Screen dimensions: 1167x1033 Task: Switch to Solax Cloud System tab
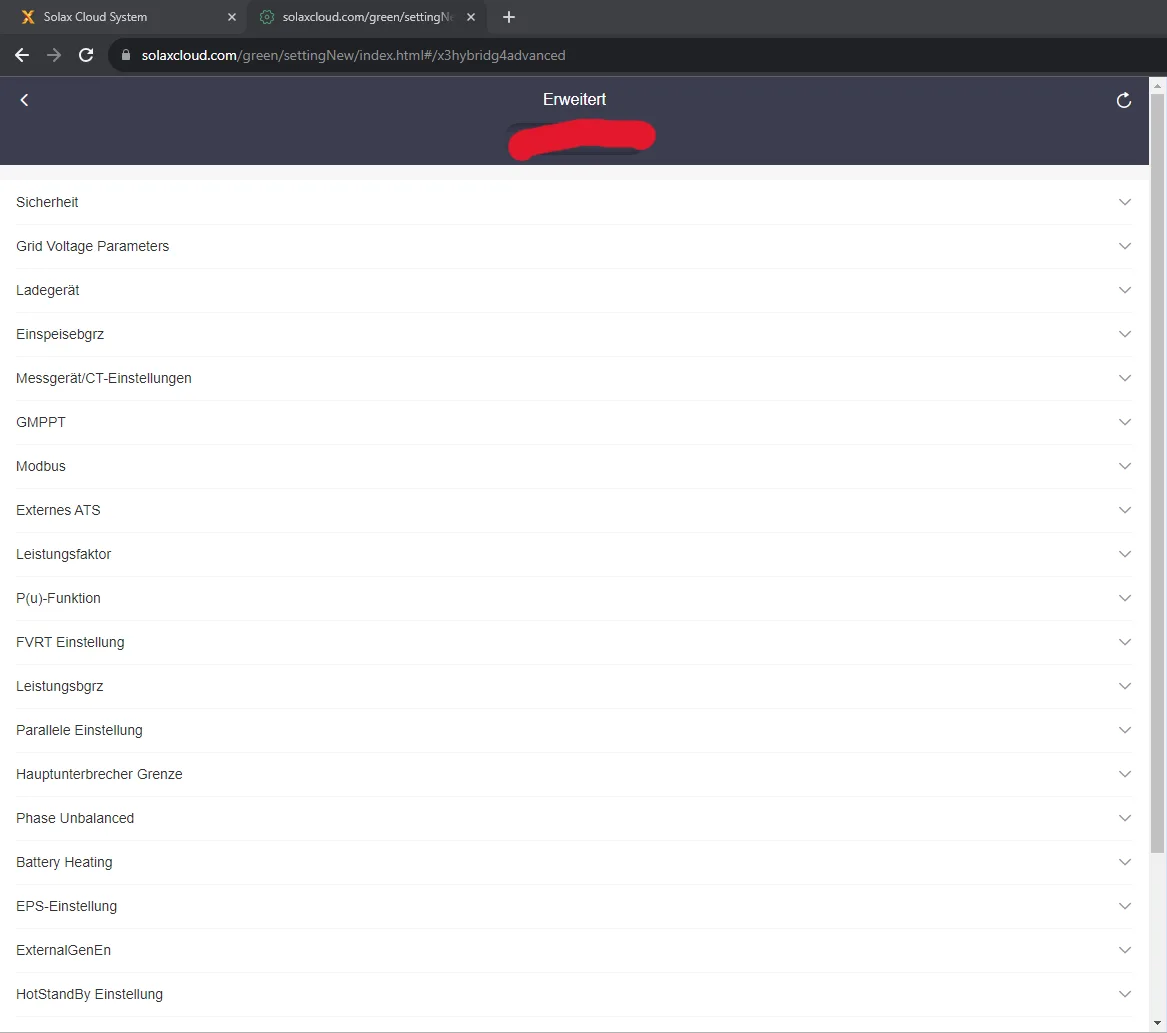click(110, 17)
